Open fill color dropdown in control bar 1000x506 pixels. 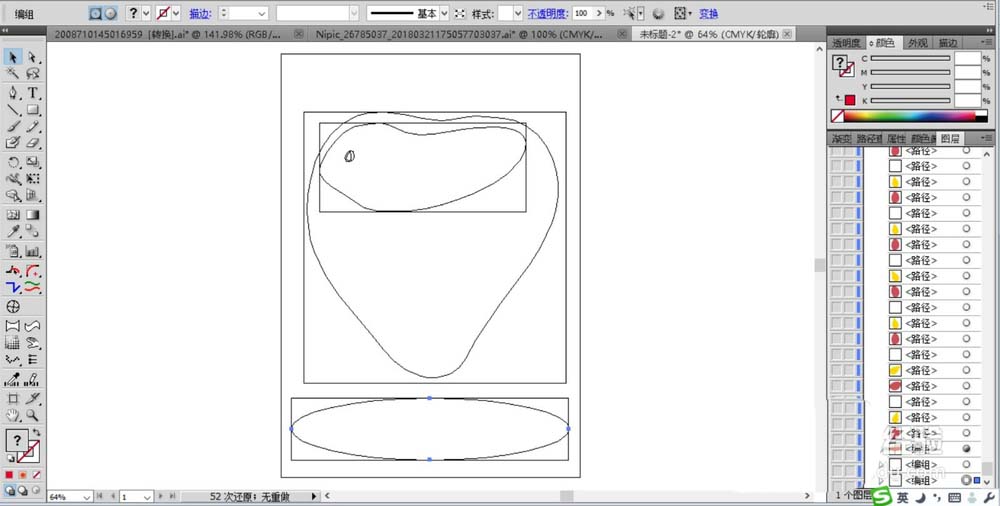146,13
